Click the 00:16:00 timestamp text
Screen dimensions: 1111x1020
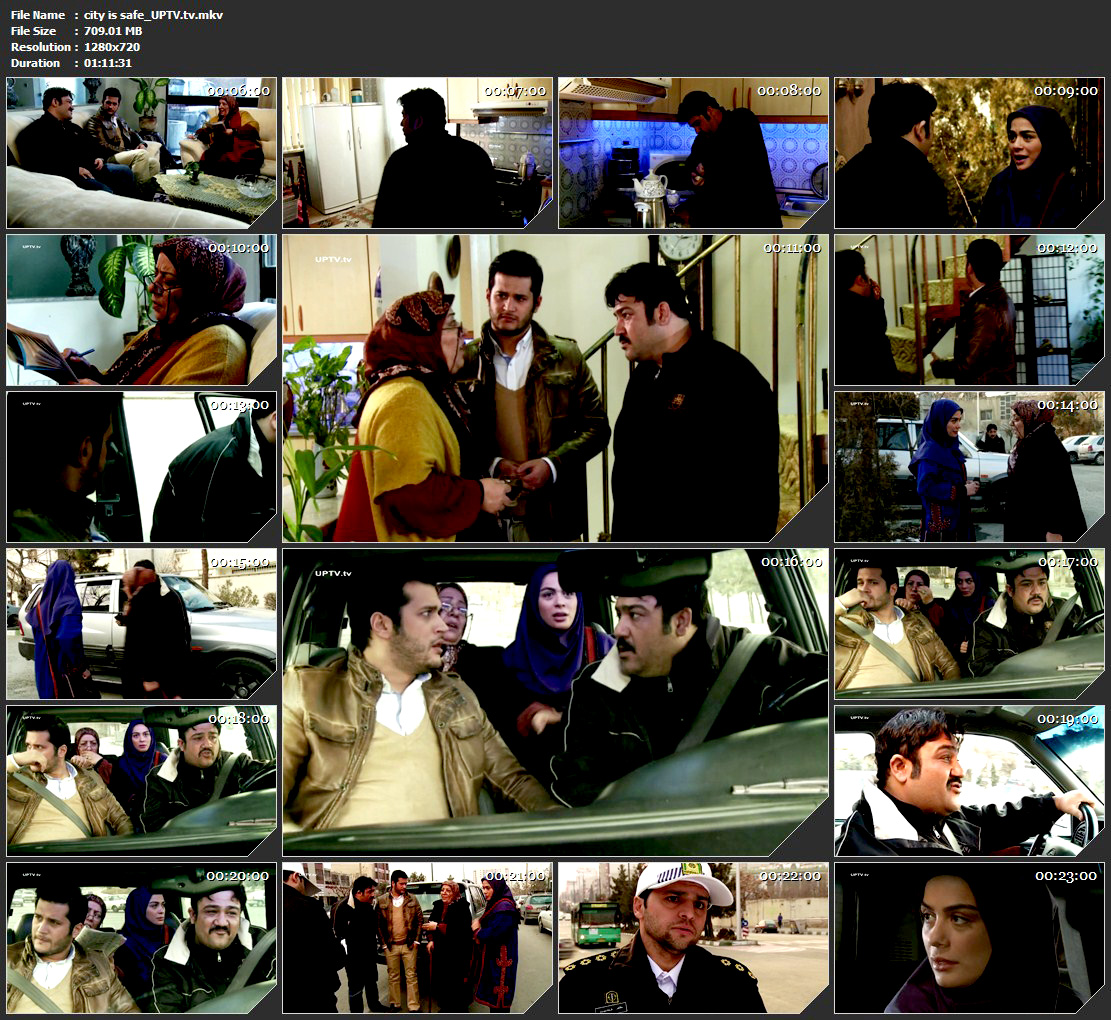click(x=791, y=562)
